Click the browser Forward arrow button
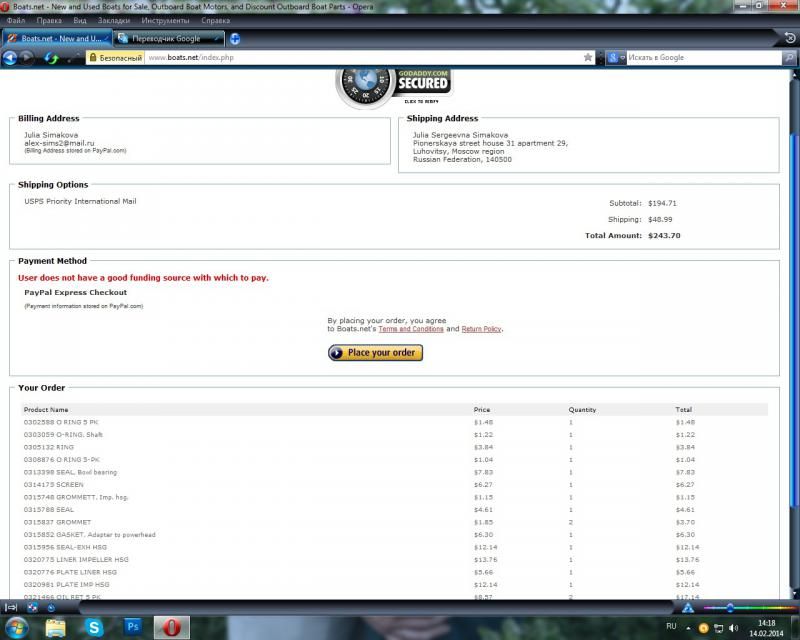Screen dimensions: 800x640 point(28,58)
